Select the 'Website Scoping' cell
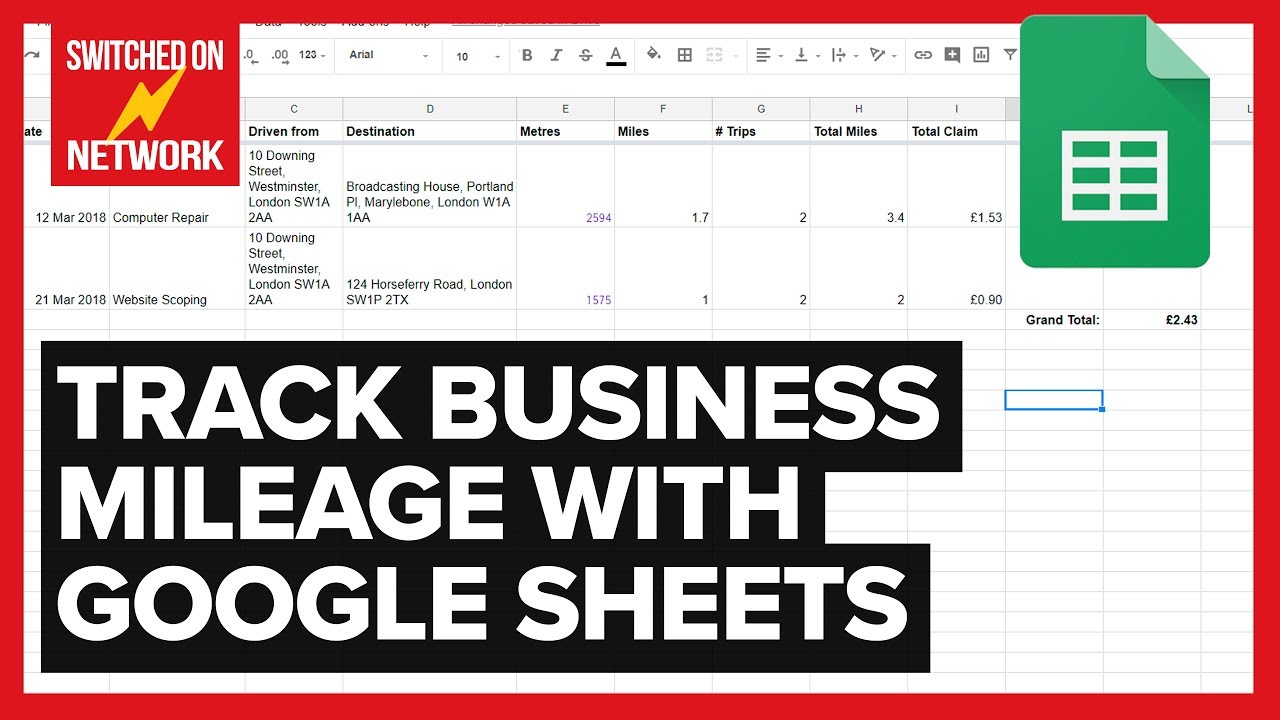Image resolution: width=1280 pixels, height=720 pixels. (x=177, y=268)
